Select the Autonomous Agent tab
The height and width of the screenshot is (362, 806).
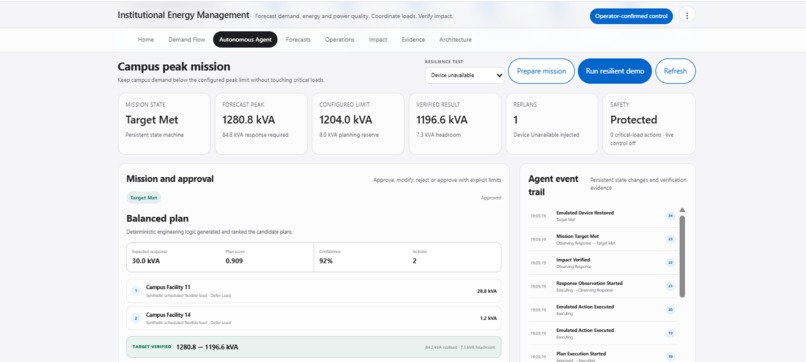coord(245,40)
